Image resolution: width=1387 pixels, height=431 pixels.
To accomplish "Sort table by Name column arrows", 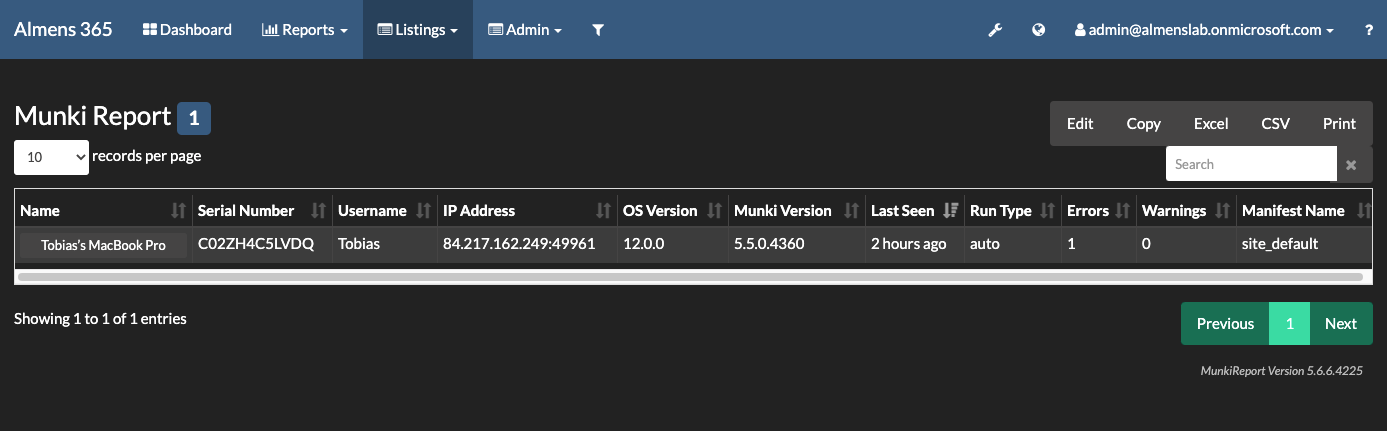I will pyautogui.click(x=178, y=211).
